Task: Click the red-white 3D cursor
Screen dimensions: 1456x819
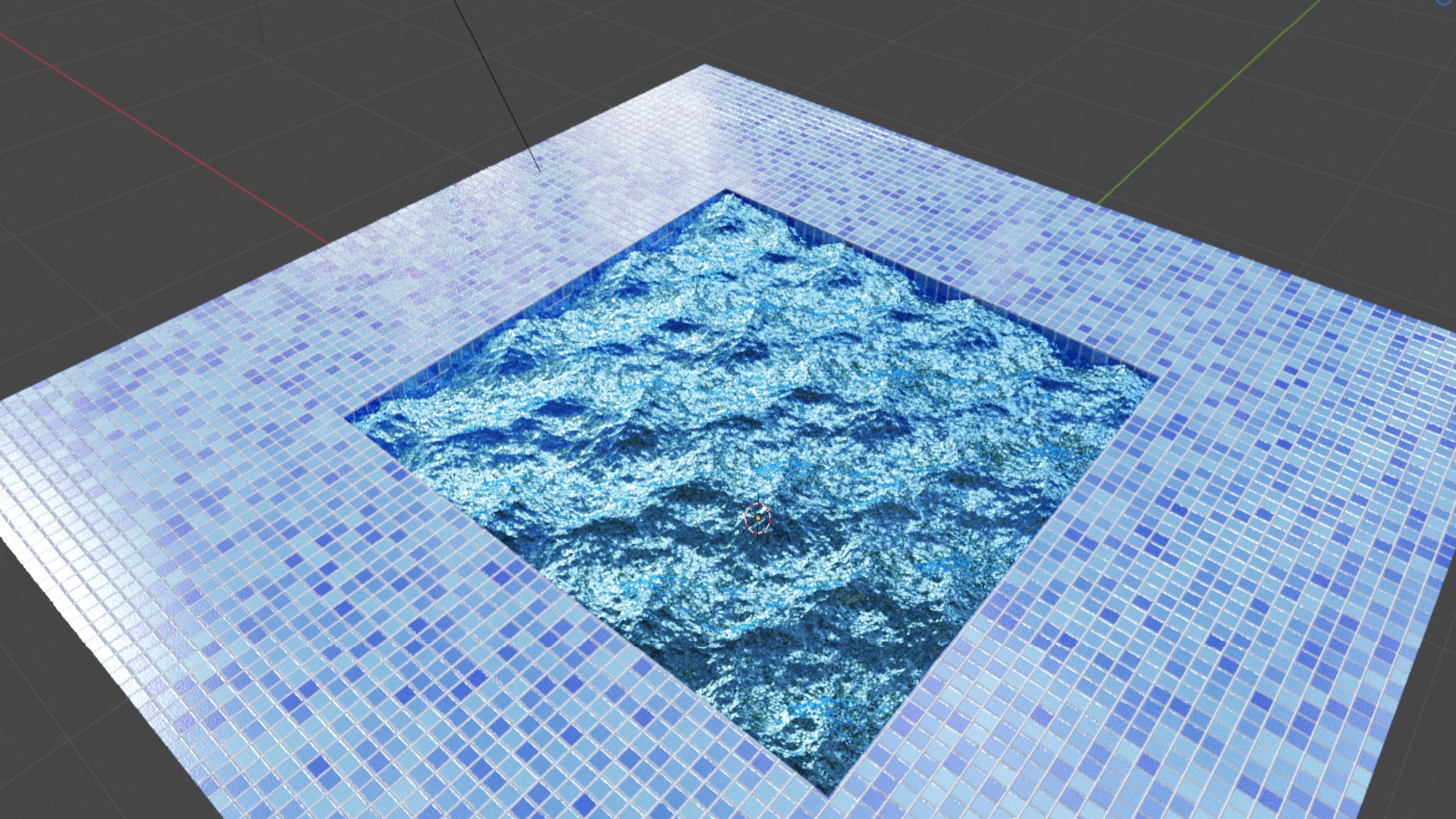Action: coord(758,519)
